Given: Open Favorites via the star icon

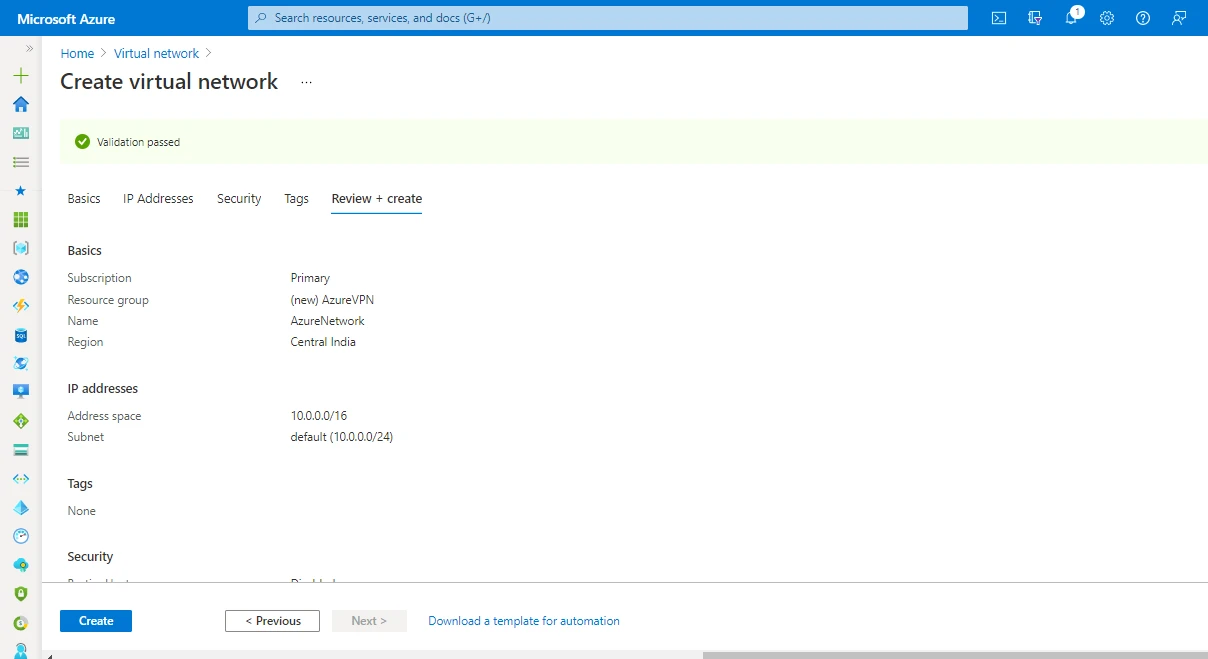Looking at the screenshot, I should pyautogui.click(x=20, y=190).
